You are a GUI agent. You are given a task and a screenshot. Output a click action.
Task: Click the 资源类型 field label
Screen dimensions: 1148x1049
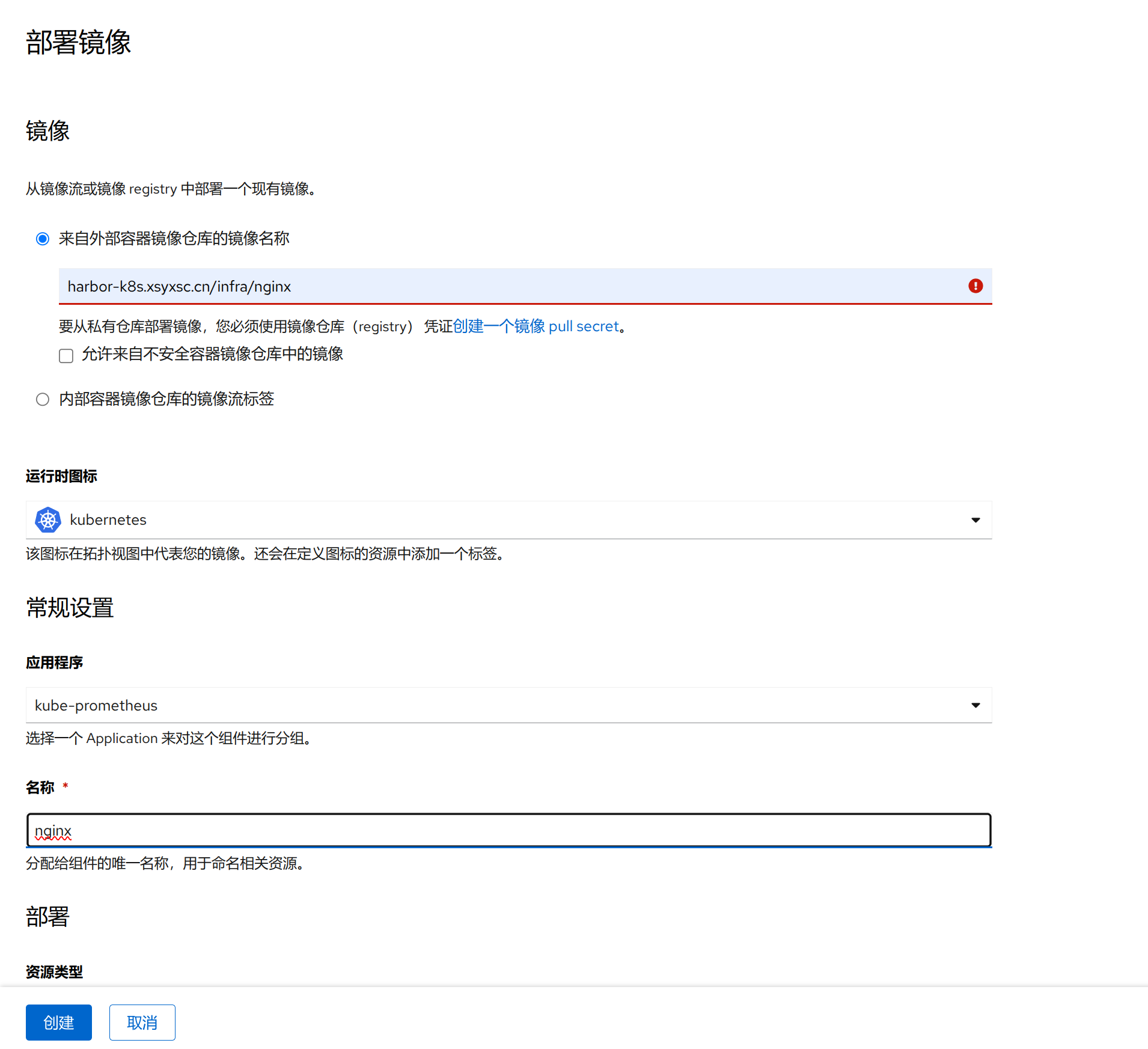coord(54,971)
